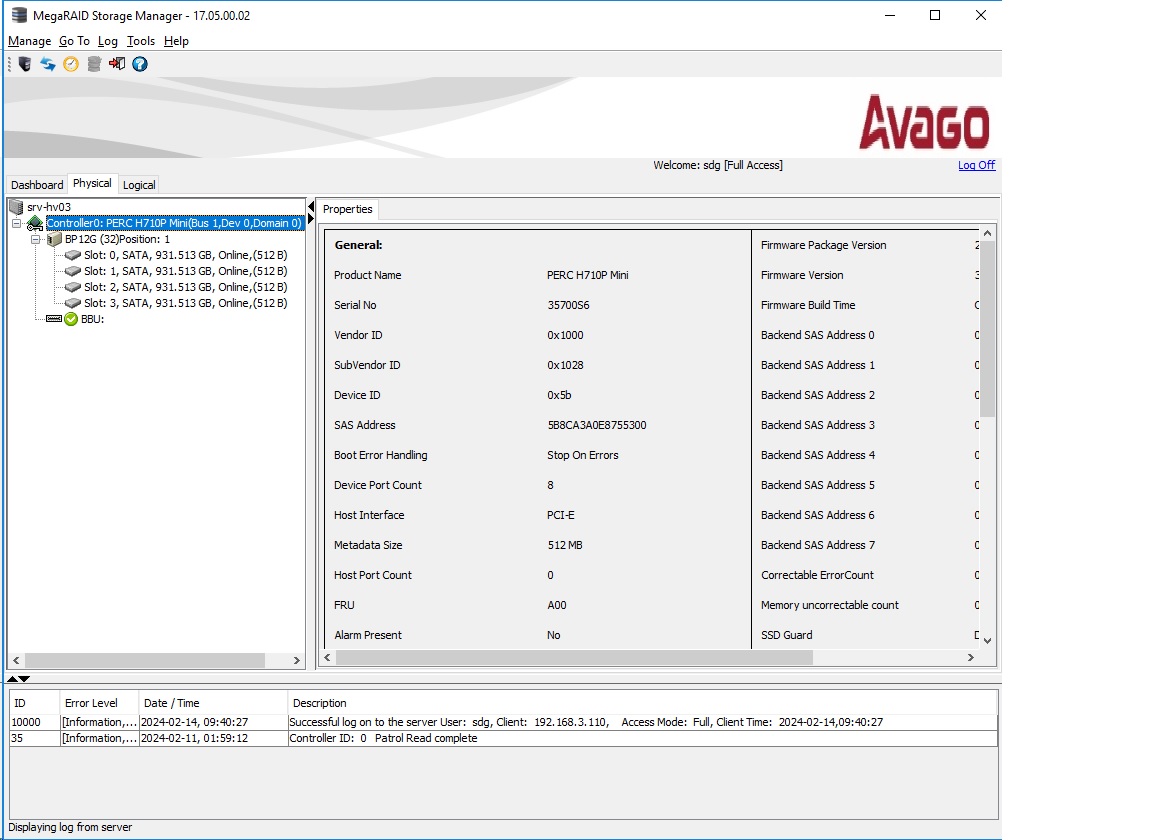
Task: Click the server icon in the toolbar
Action: click(25, 64)
